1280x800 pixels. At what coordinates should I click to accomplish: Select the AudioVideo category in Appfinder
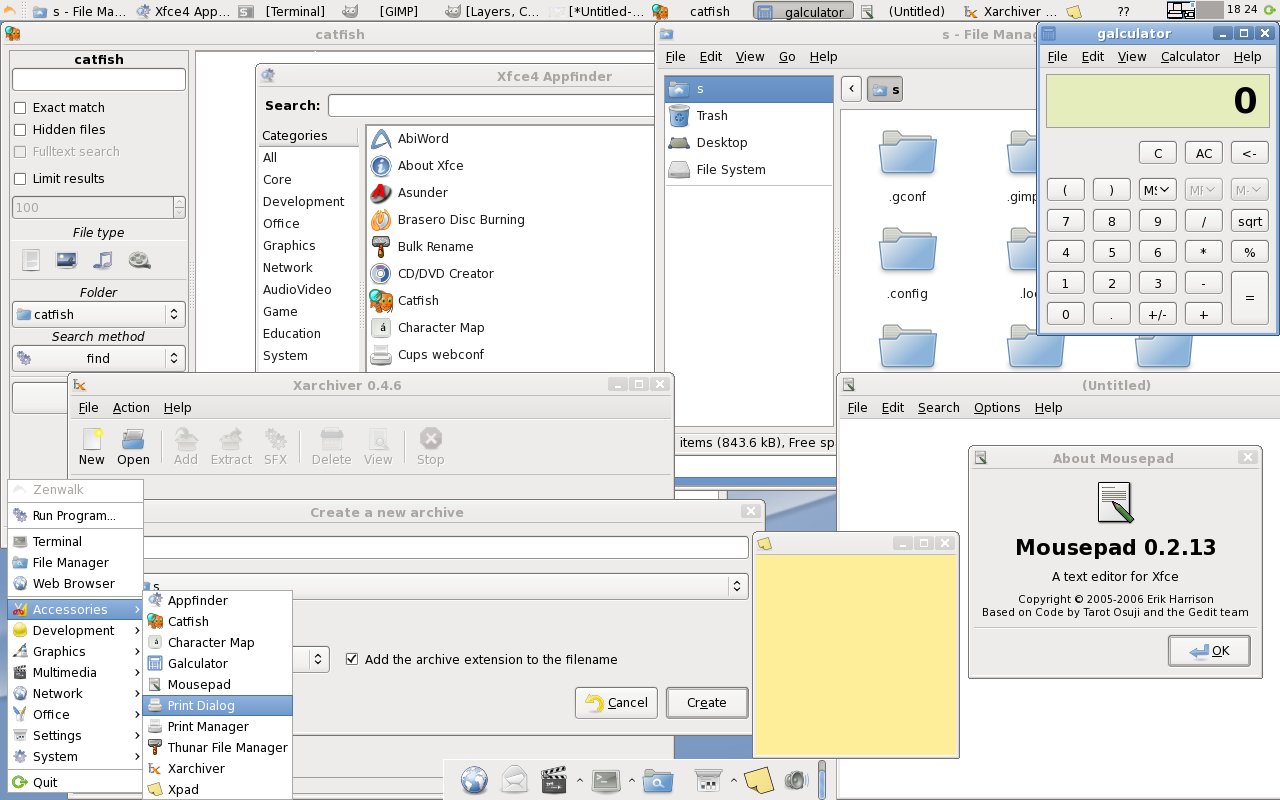(297, 290)
